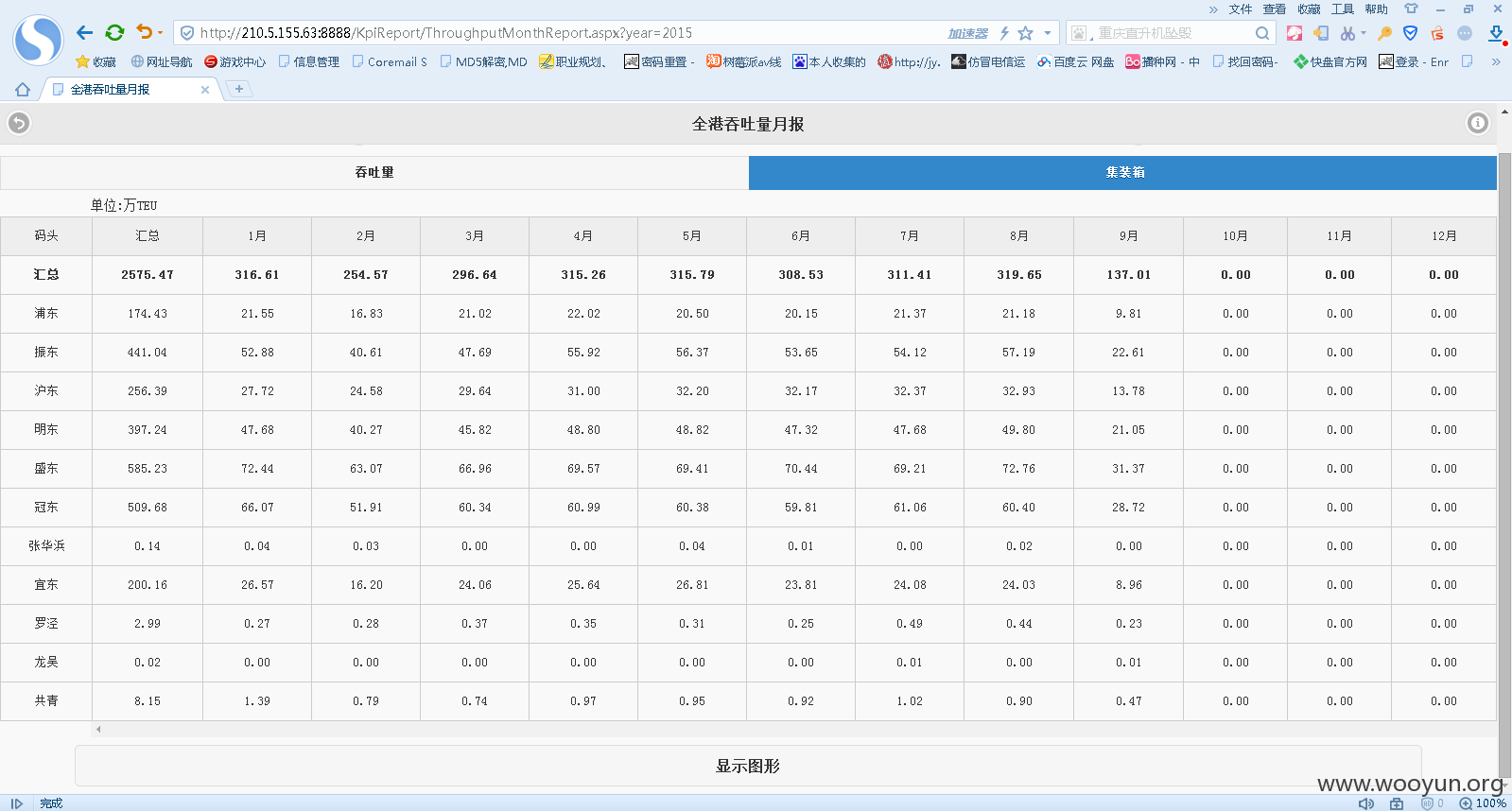1512x811 pixels.
Task: Open the 帮助 menu
Action: [1376, 9]
